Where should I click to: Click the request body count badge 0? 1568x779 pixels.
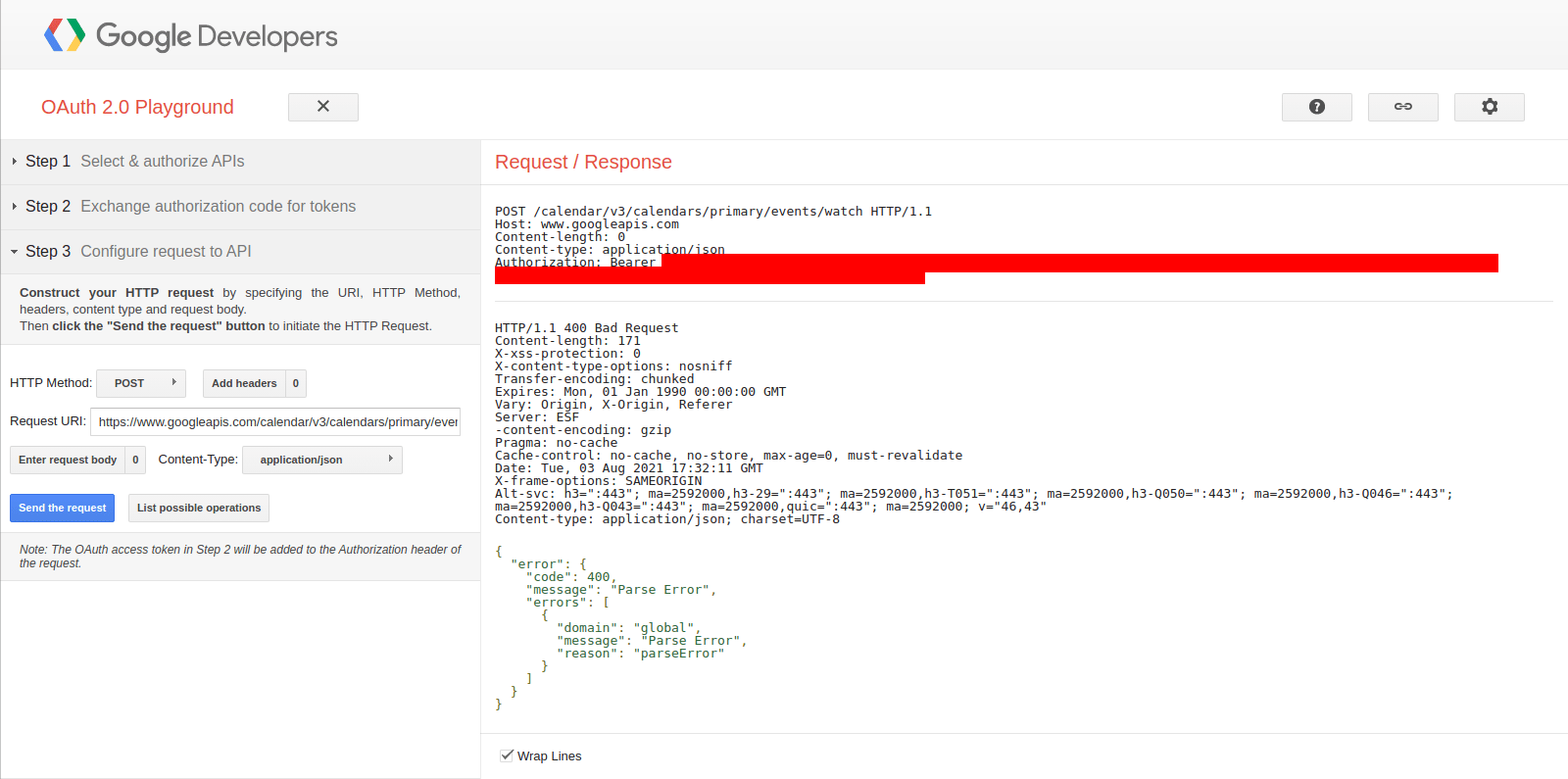click(x=135, y=460)
